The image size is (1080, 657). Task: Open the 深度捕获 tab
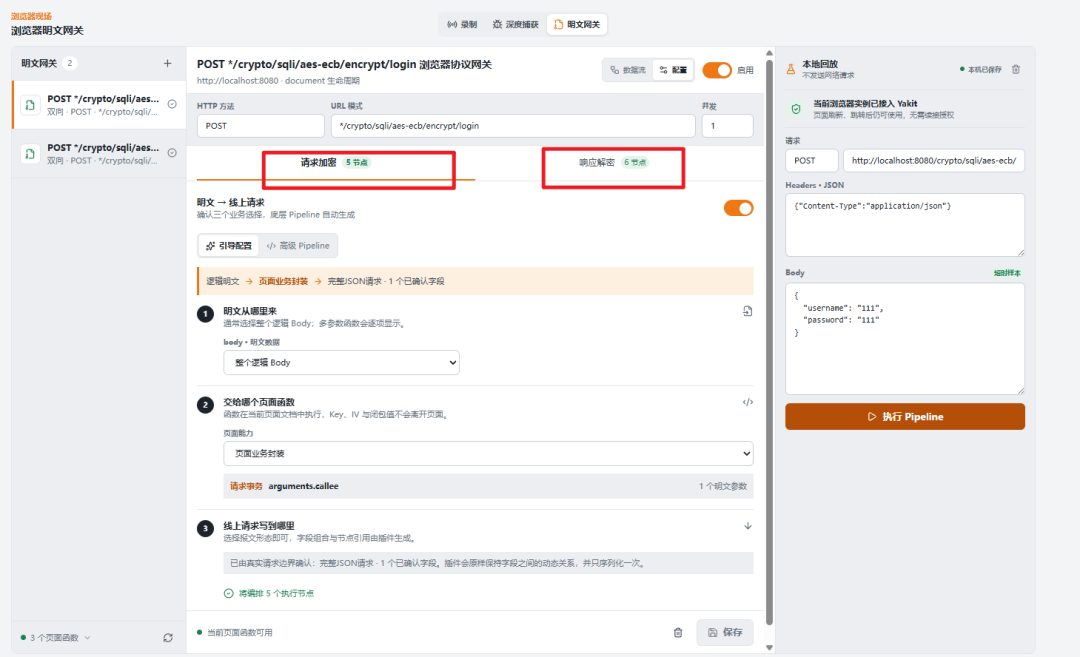coord(515,24)
